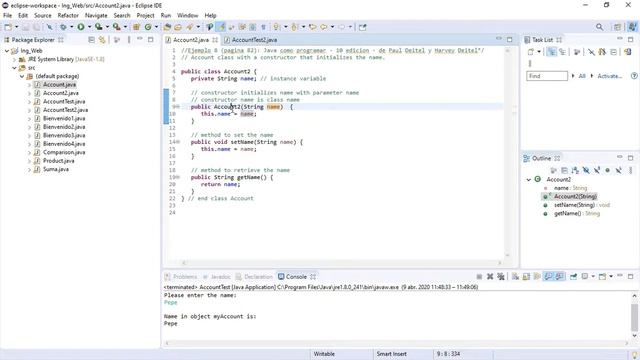
Task: Toggle Hide Fields in Outline toolbar
Action: tap(586, 170)
